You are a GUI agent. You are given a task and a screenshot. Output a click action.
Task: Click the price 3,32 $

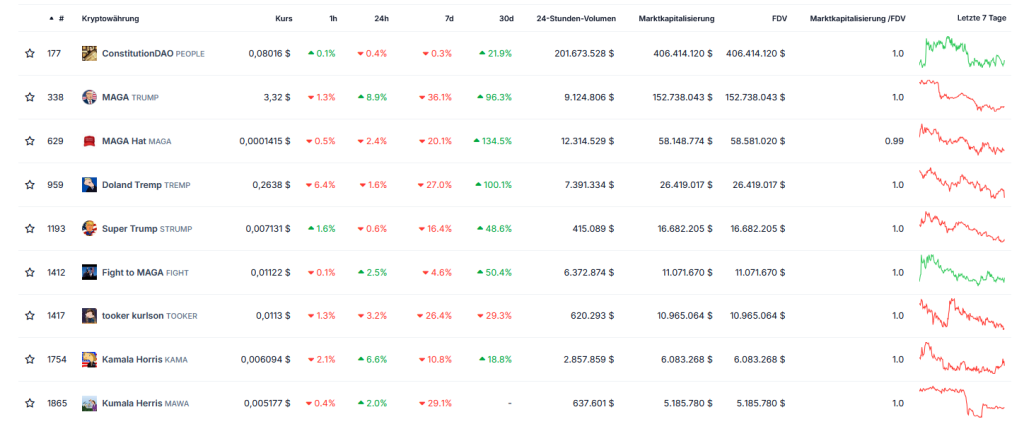(277, 97)
